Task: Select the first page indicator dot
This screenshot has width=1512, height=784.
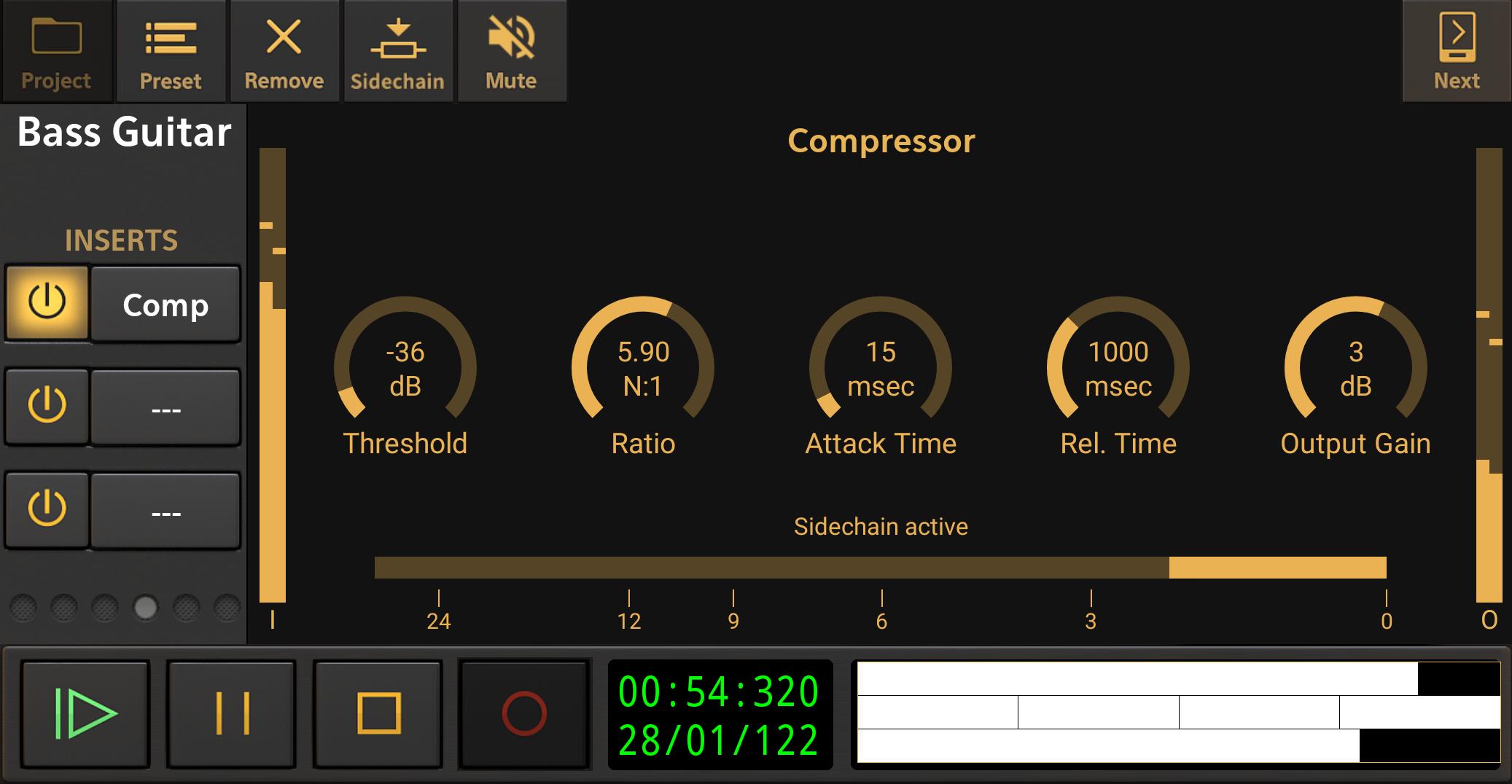Action: [x=23, y=607]
